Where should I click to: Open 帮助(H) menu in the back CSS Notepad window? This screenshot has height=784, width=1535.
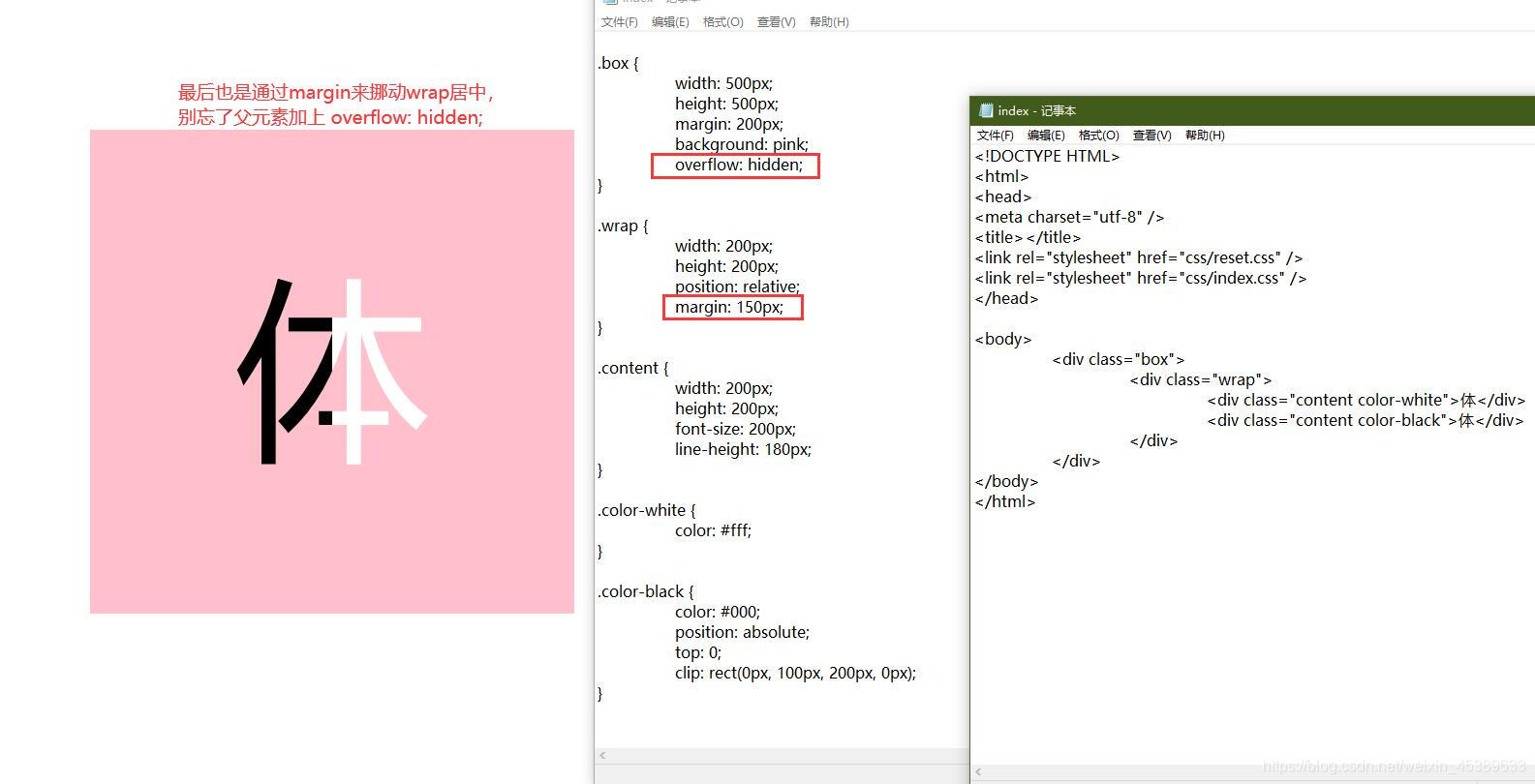(829, 22)
